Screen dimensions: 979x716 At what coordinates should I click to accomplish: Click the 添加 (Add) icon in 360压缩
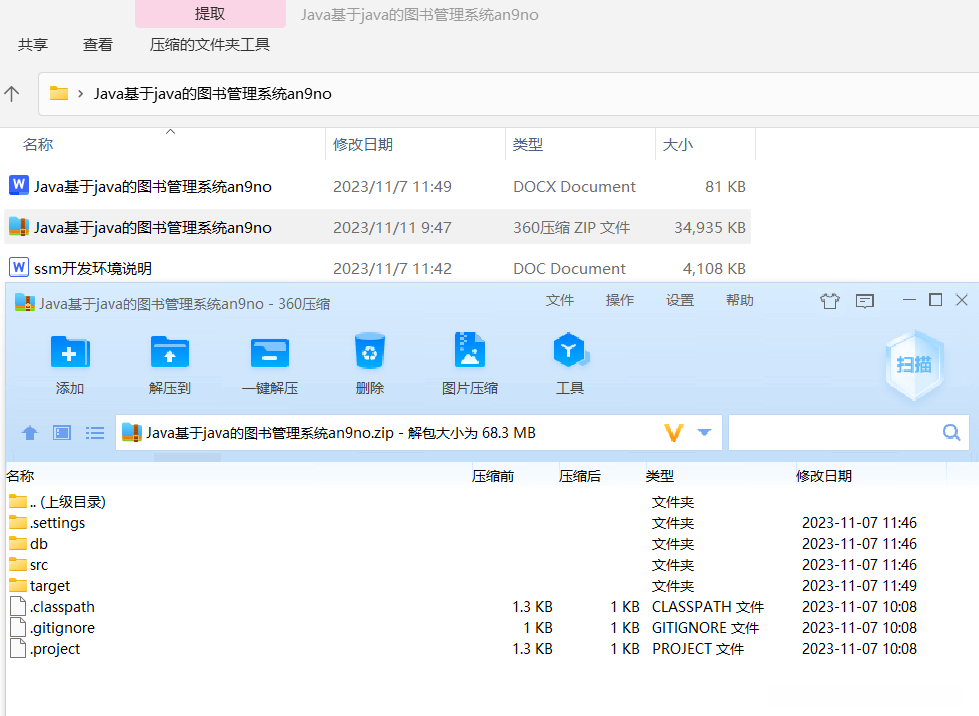[x=70, y=353]
